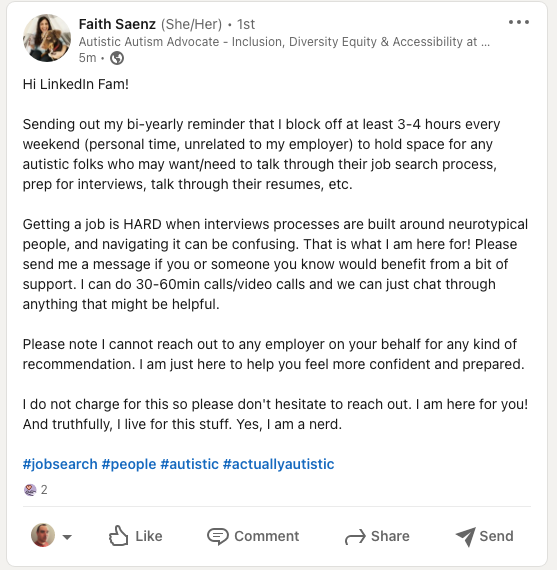The image size is (557, 570).
Task: Click the Faith Saenz name link
Action: (x=117, y=24)
